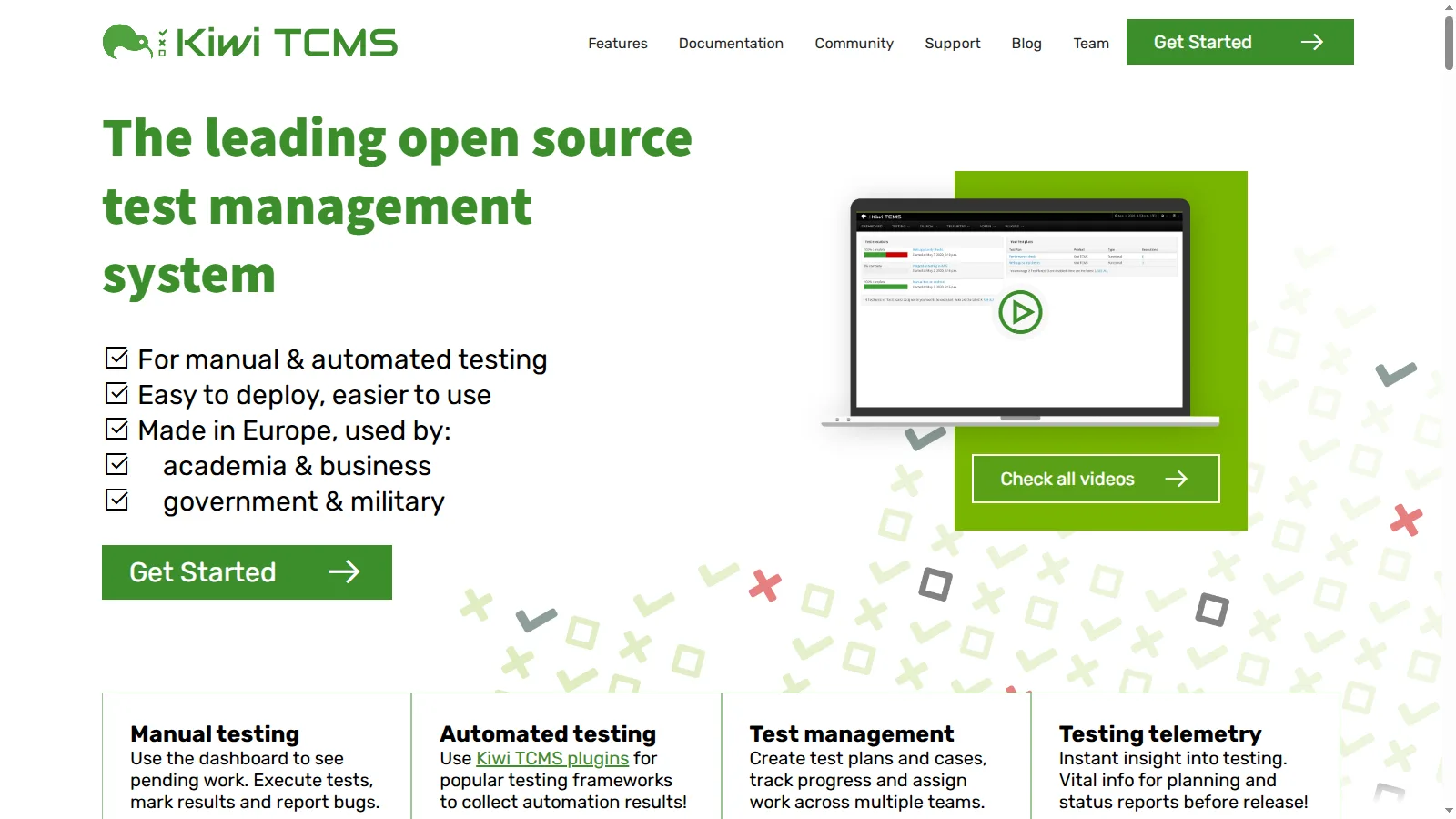This screenshot has width=1456, height=819.
Task: Click checkmark beside 'Made in Europe, used by:'
Action: tap(116, 429)
